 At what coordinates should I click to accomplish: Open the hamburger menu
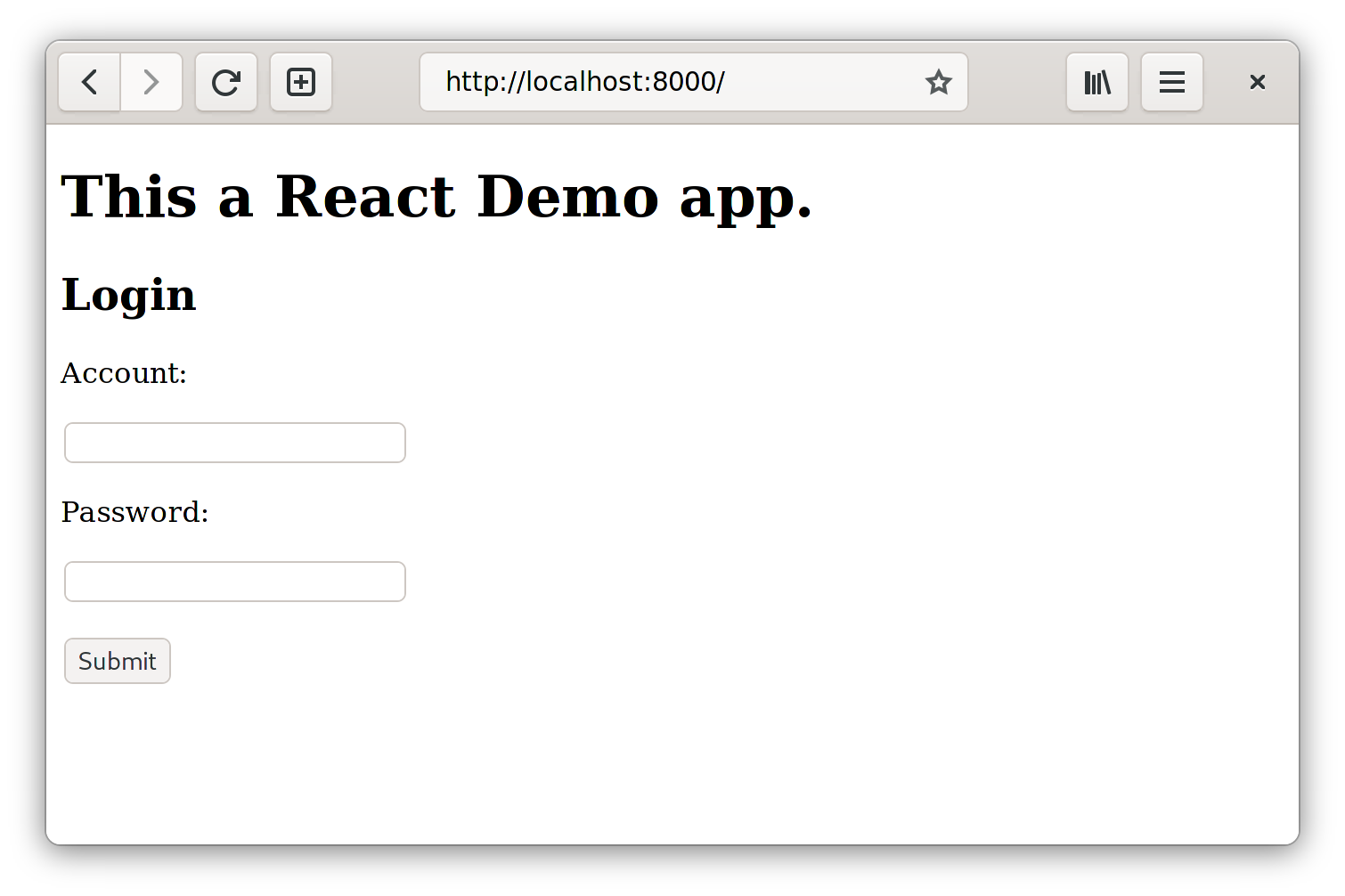pyautogui.click(x=1172, y=82)
